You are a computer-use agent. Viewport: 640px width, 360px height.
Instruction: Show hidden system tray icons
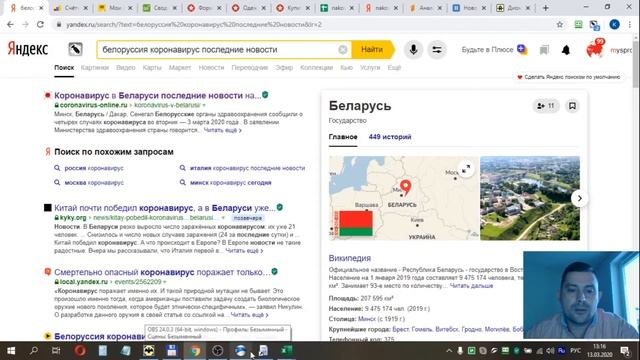tap(449, 351)
